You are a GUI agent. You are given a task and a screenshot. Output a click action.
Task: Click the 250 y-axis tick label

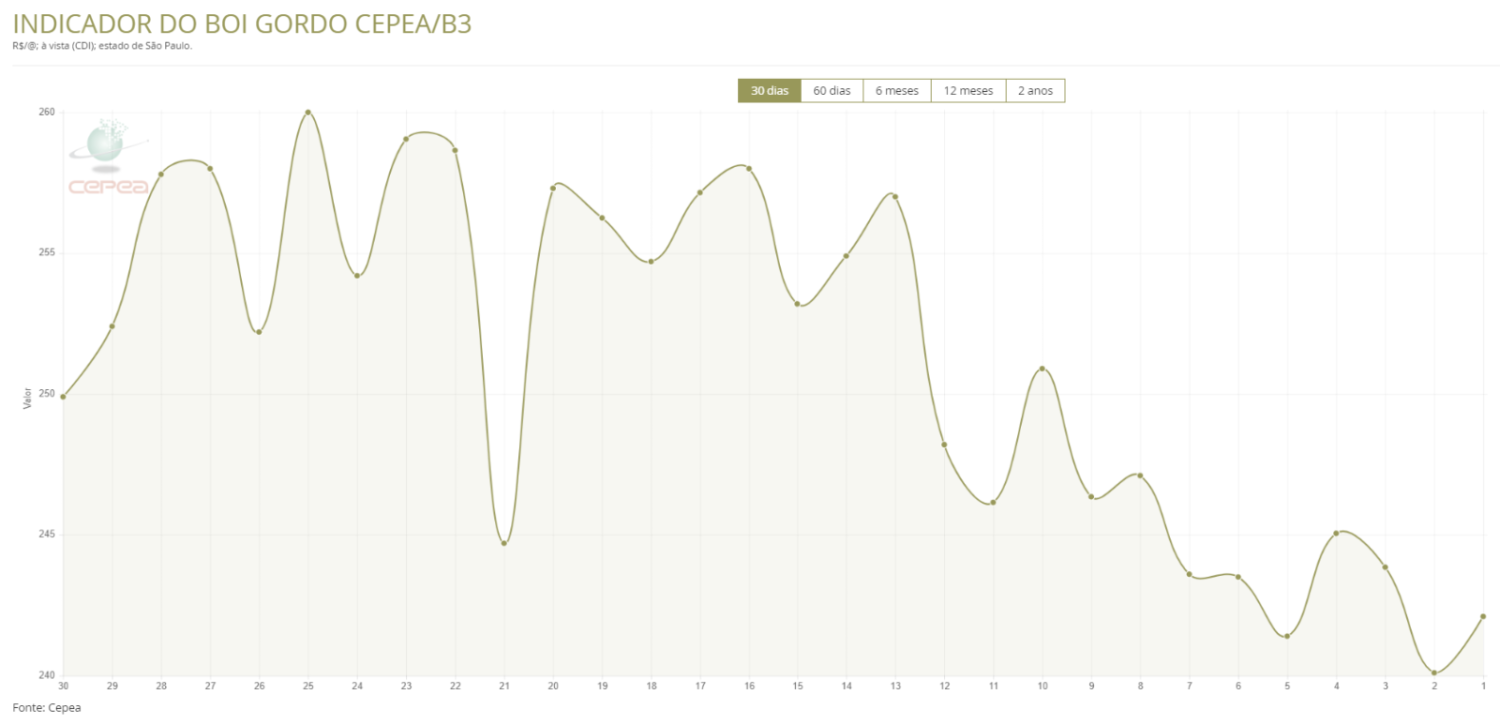point(47,394)
